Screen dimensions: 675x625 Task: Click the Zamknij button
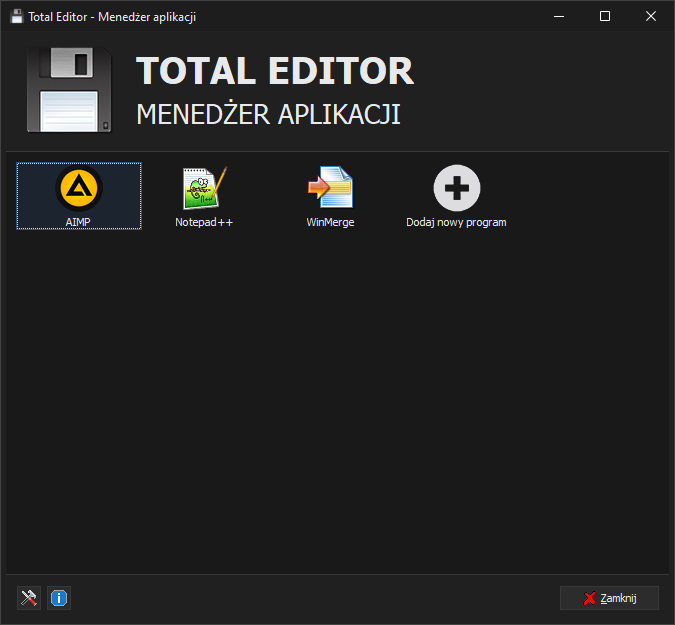pos(609,598)
